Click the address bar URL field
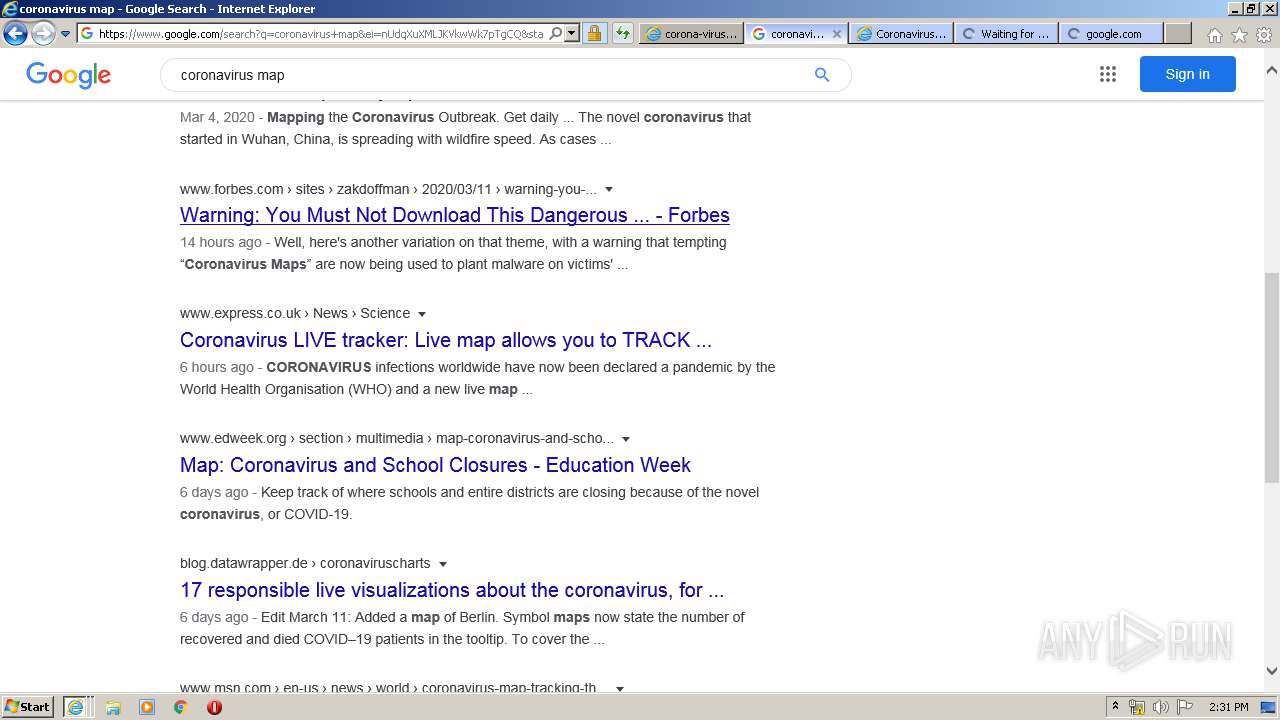 pyautogui.click(x=321, y=33)
